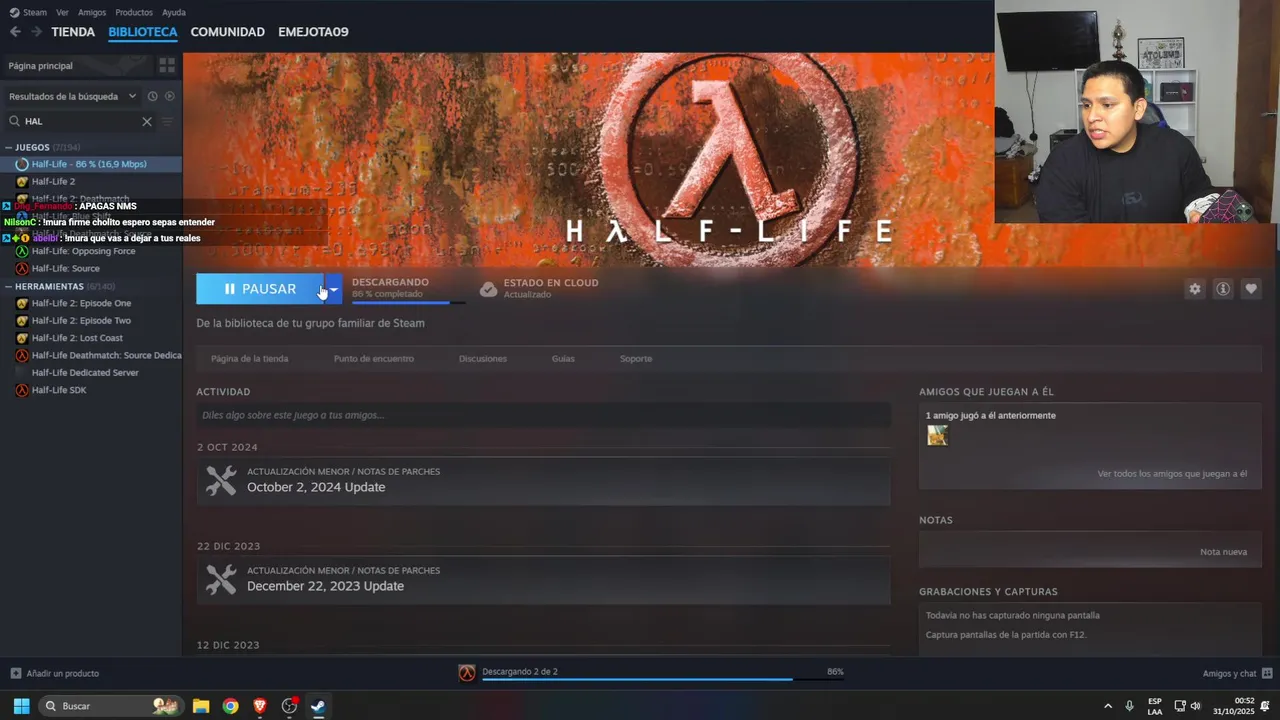Open EMEJOTA09 profile section

coord(313,32)
